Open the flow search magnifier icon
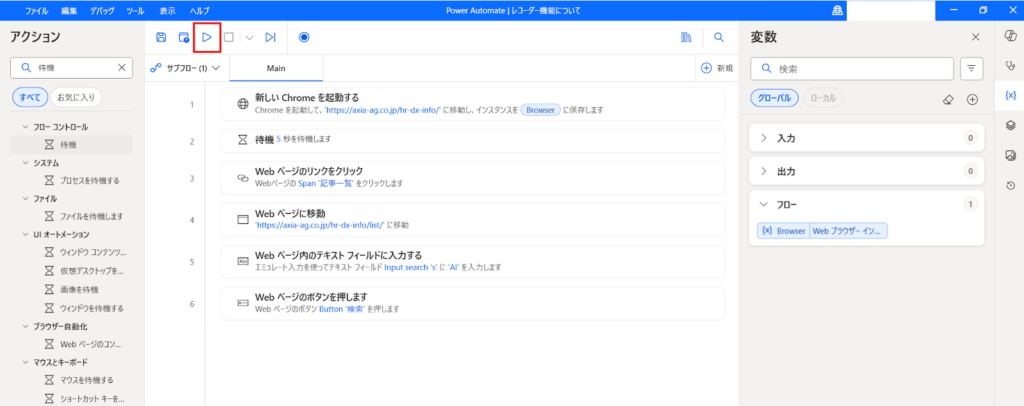The image size is (1024, 406). pyautogui.click(x=718, y=37)
